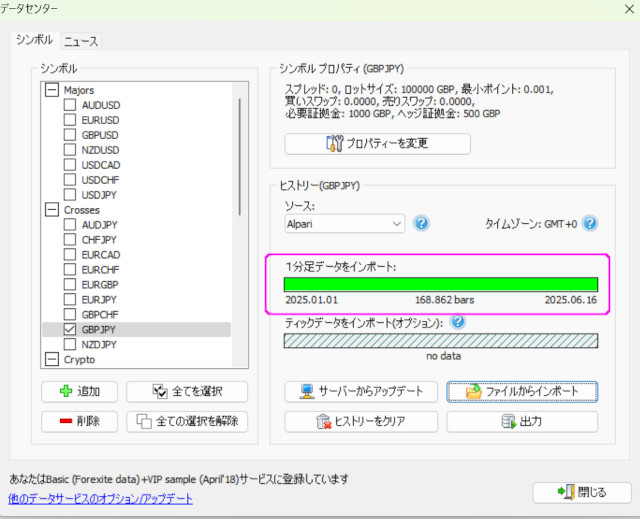Viewport: 640px width, 519px height.
Task: Click the wrench icon on property change button
Action: (x=335, y=143)
